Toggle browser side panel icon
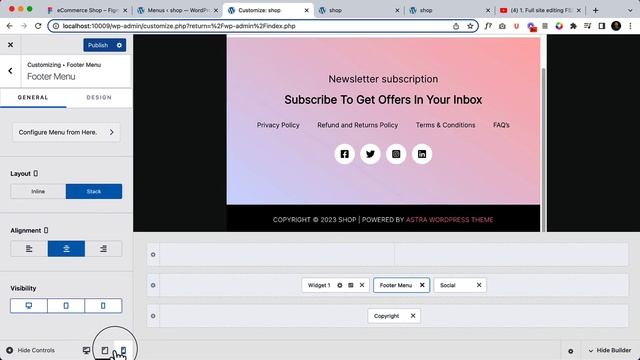The width and height of the screenshot is (640, 360). pos(602,26)
